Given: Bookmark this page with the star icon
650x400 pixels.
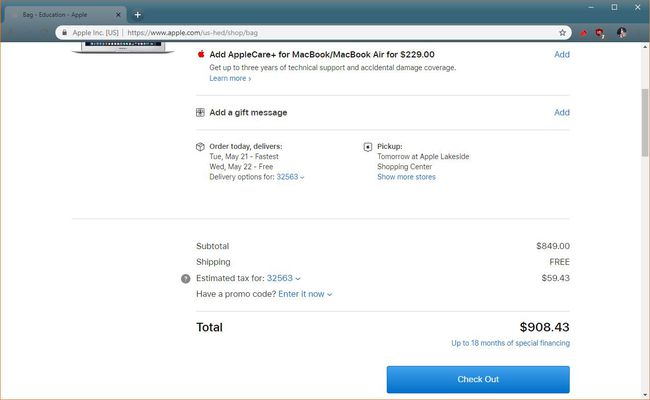Looking at the screenshot, I should [x=562, y=33].
